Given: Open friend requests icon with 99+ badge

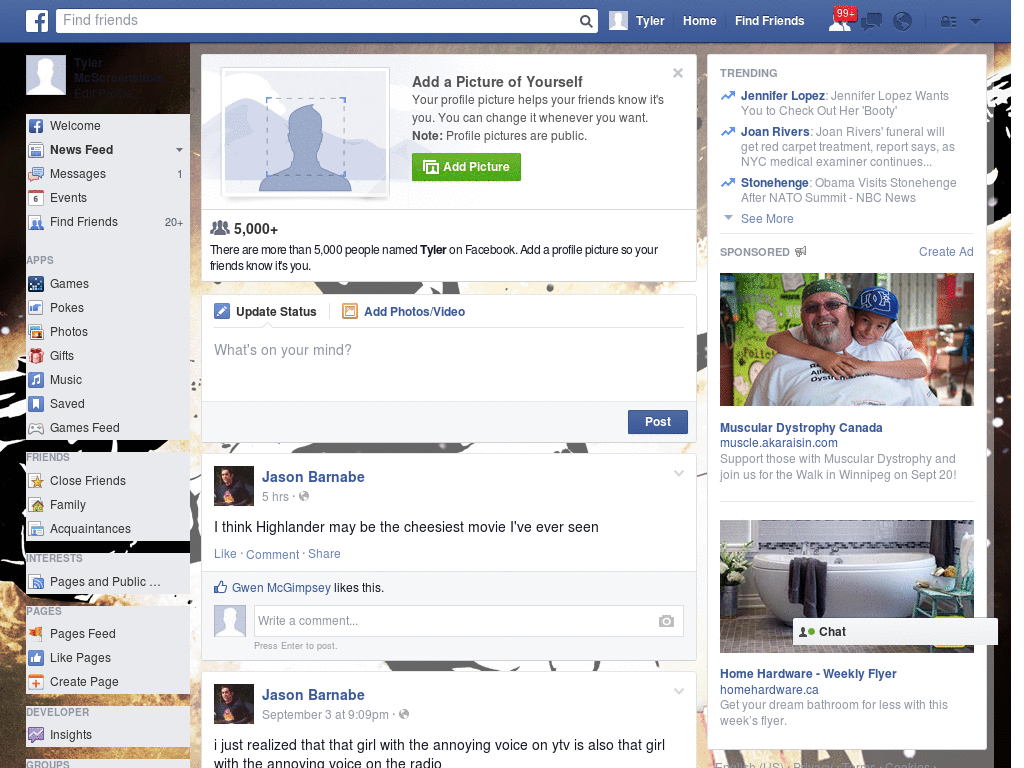Looking at the screenshot, I should point(841,20).
